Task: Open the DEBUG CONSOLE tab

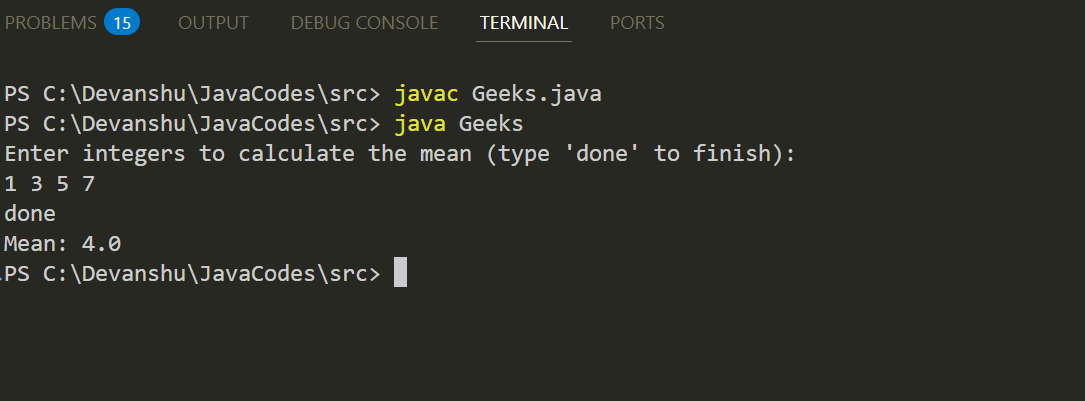Action: [x=364, y=23]
